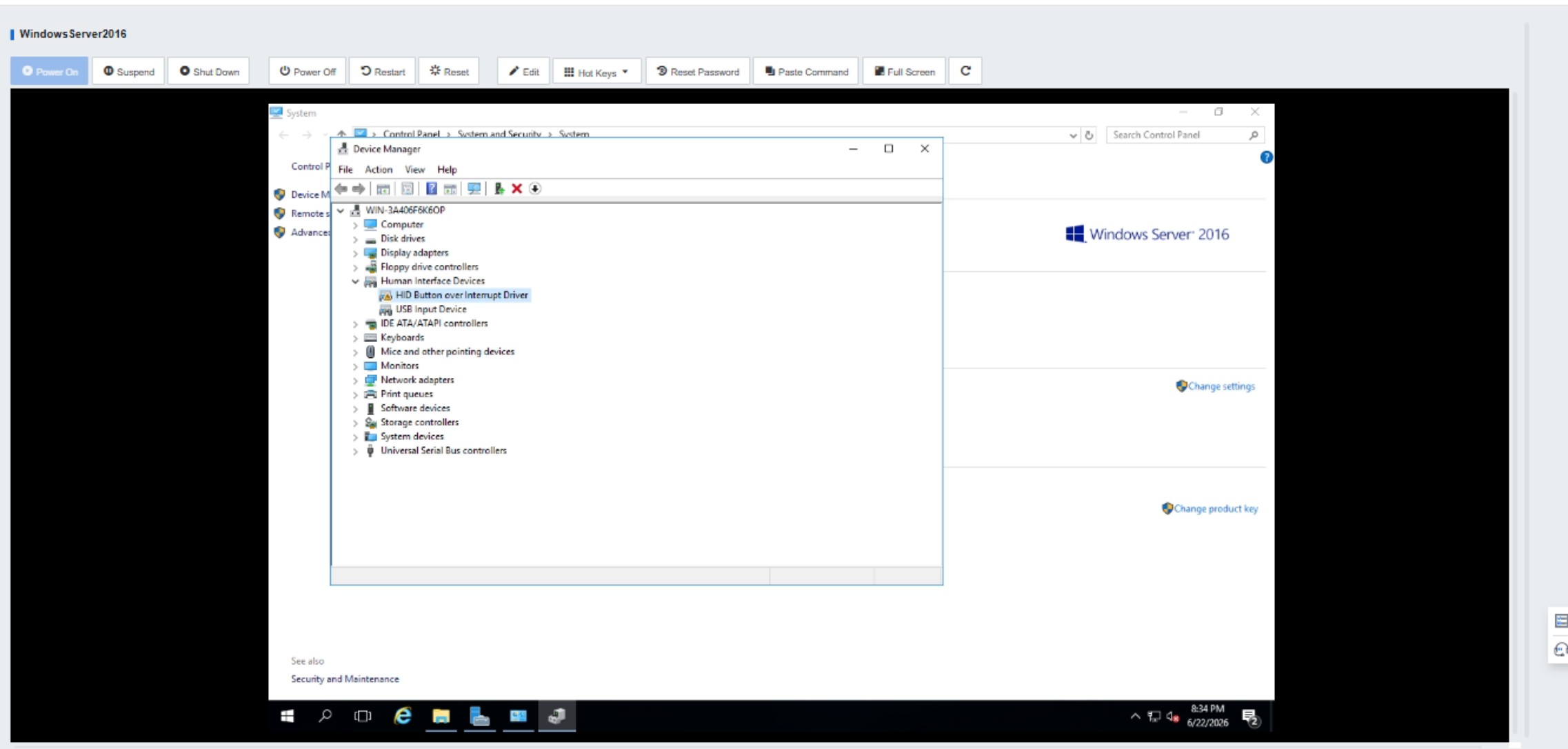
Task: Expand the Keyboards category
Action: coord(355,338)
